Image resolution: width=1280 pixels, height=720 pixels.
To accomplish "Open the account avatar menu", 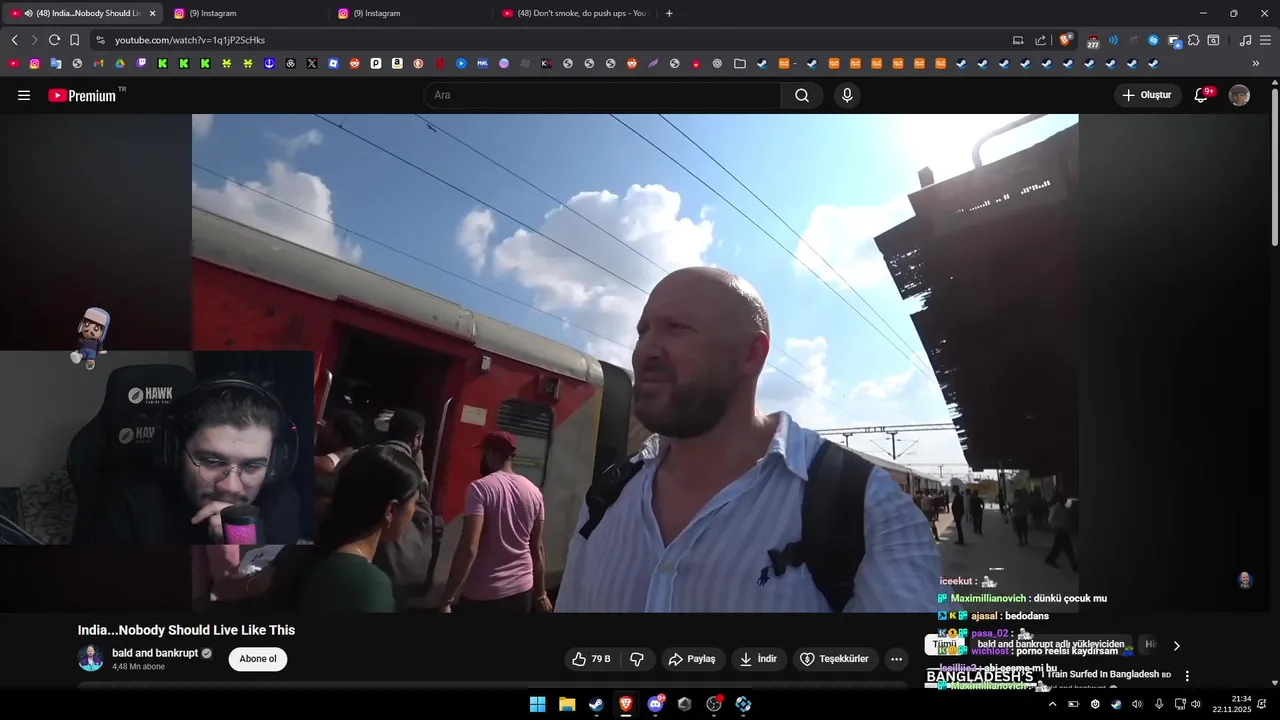I will (x=1239, y=95).
